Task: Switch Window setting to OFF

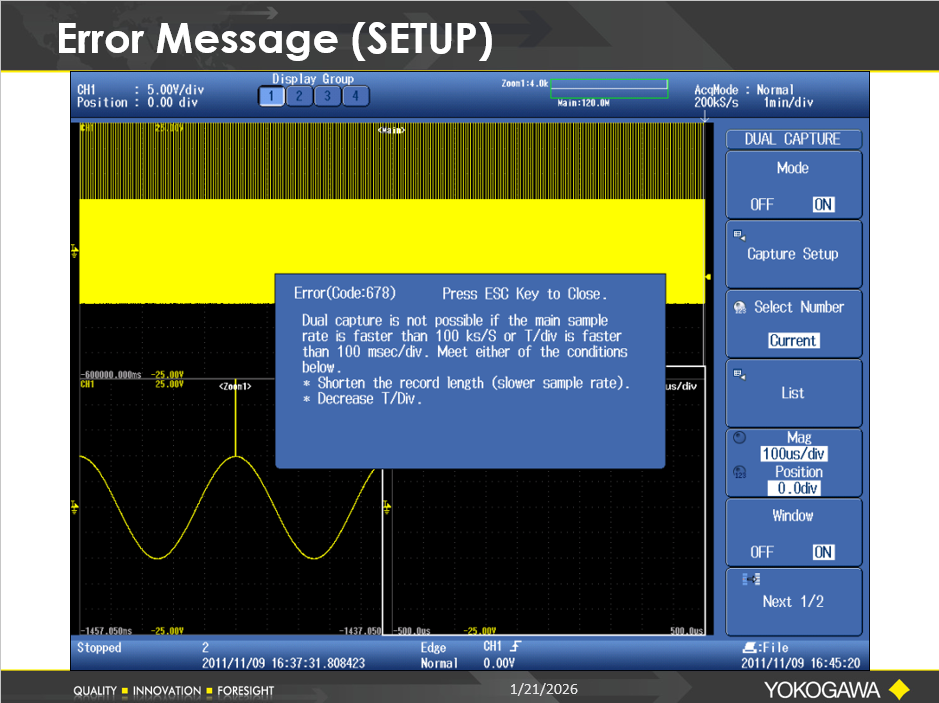Action: 762,552
